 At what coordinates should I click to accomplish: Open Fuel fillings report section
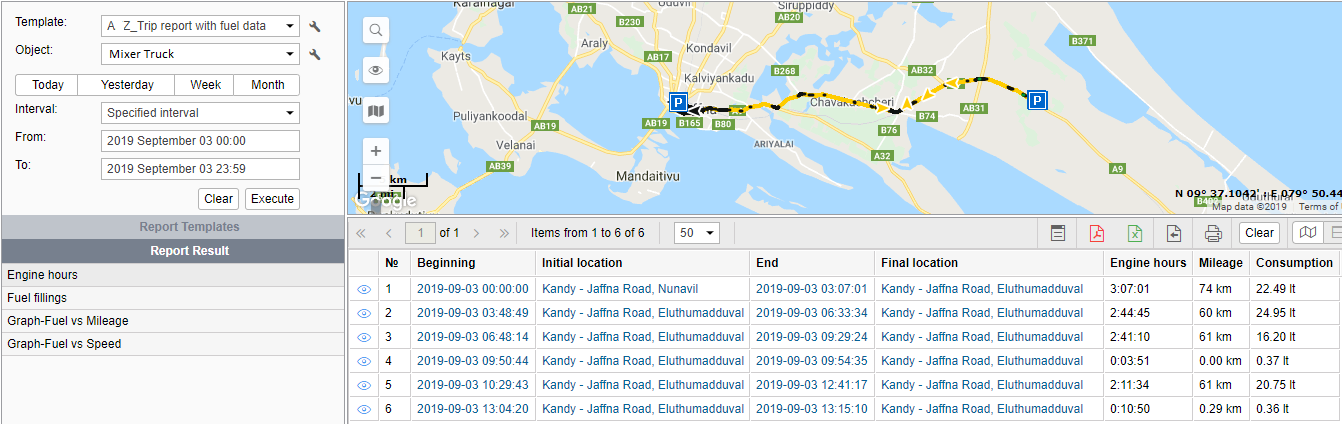173,297
